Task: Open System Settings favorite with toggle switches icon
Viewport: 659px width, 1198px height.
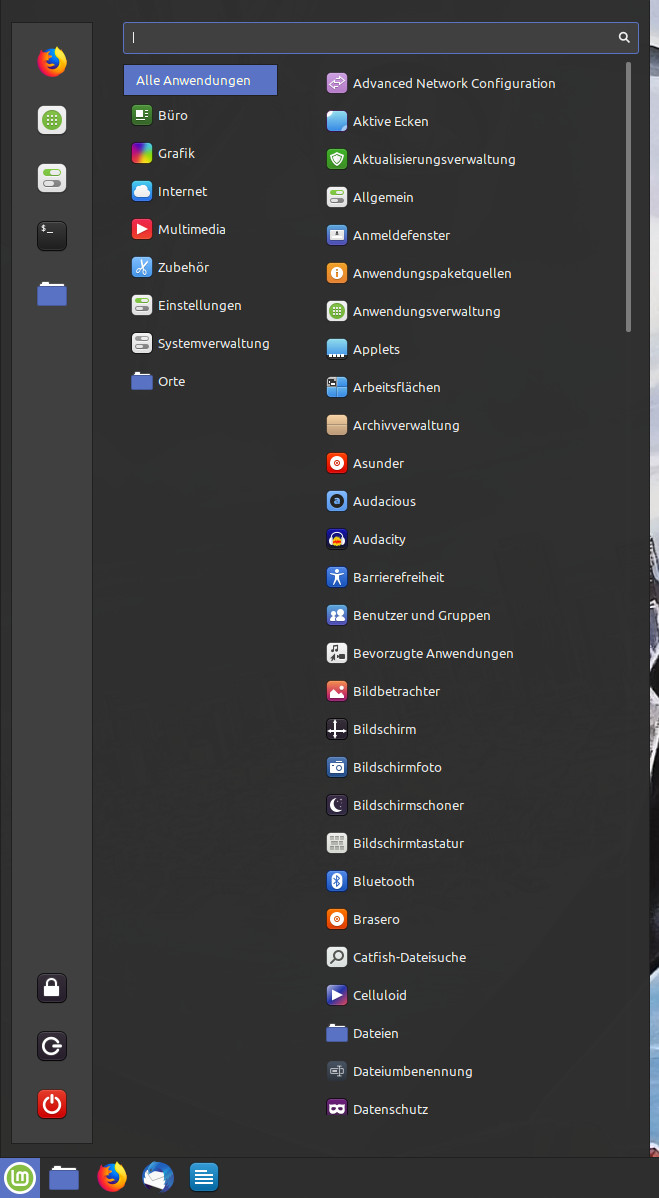Action: (52, 178)
